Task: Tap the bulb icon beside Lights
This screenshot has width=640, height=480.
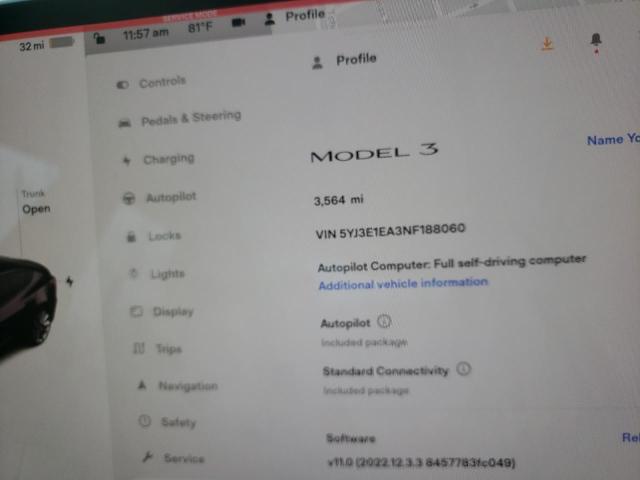Action: click(133, 273)
